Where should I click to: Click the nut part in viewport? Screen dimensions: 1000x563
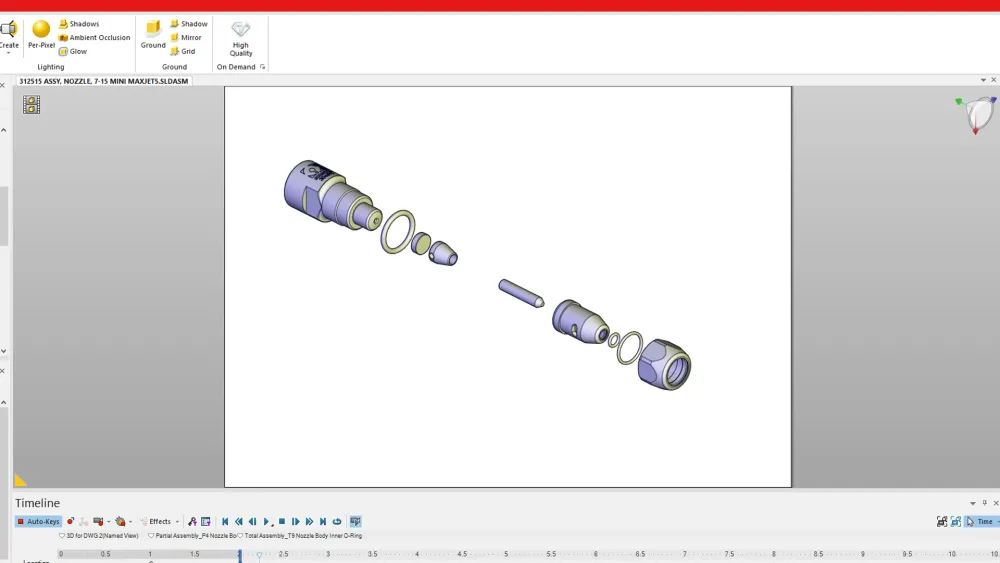pos(665,365)
